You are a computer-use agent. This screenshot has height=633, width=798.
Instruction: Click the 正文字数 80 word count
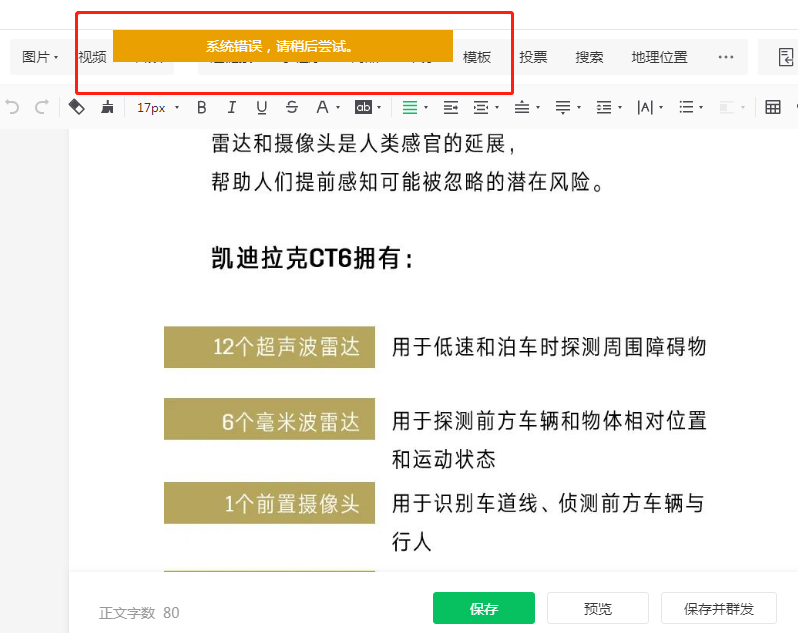(x=139, y=613)
